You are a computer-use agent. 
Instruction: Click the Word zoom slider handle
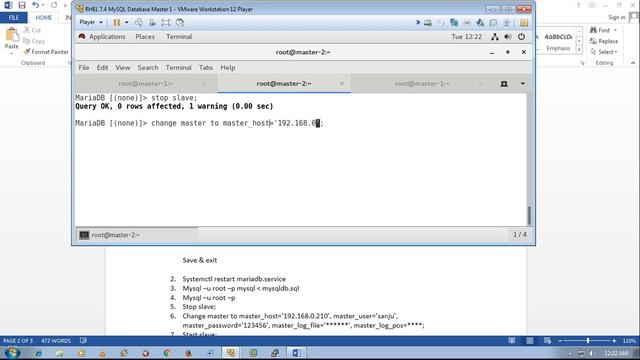coord(588,340)
